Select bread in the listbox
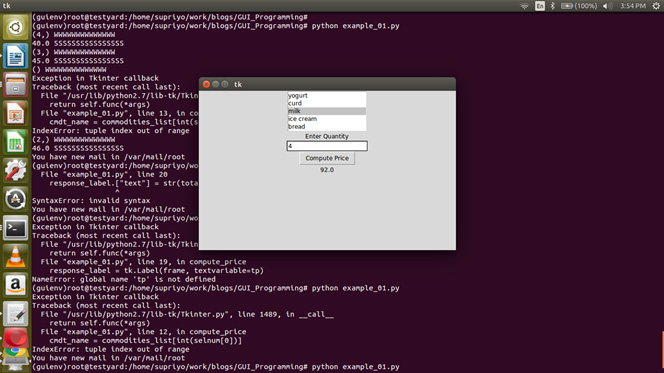Image resolution: width=664 pixels, height=373 pixels. point(326,126)
